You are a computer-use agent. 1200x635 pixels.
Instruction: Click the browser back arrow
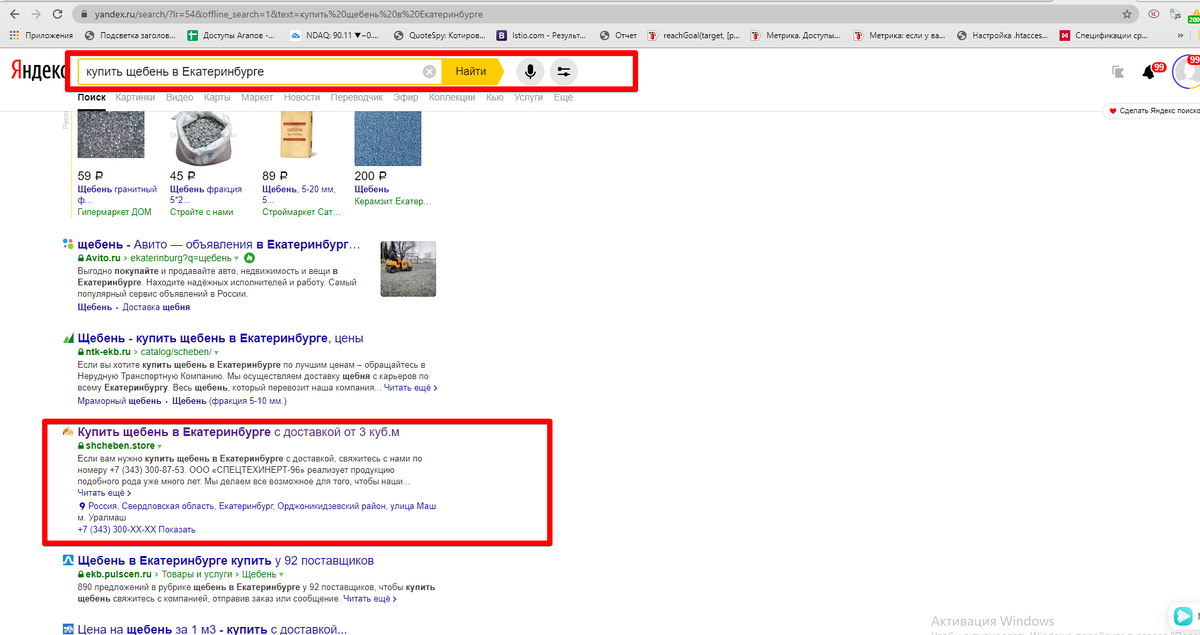(x=14, y=15)
